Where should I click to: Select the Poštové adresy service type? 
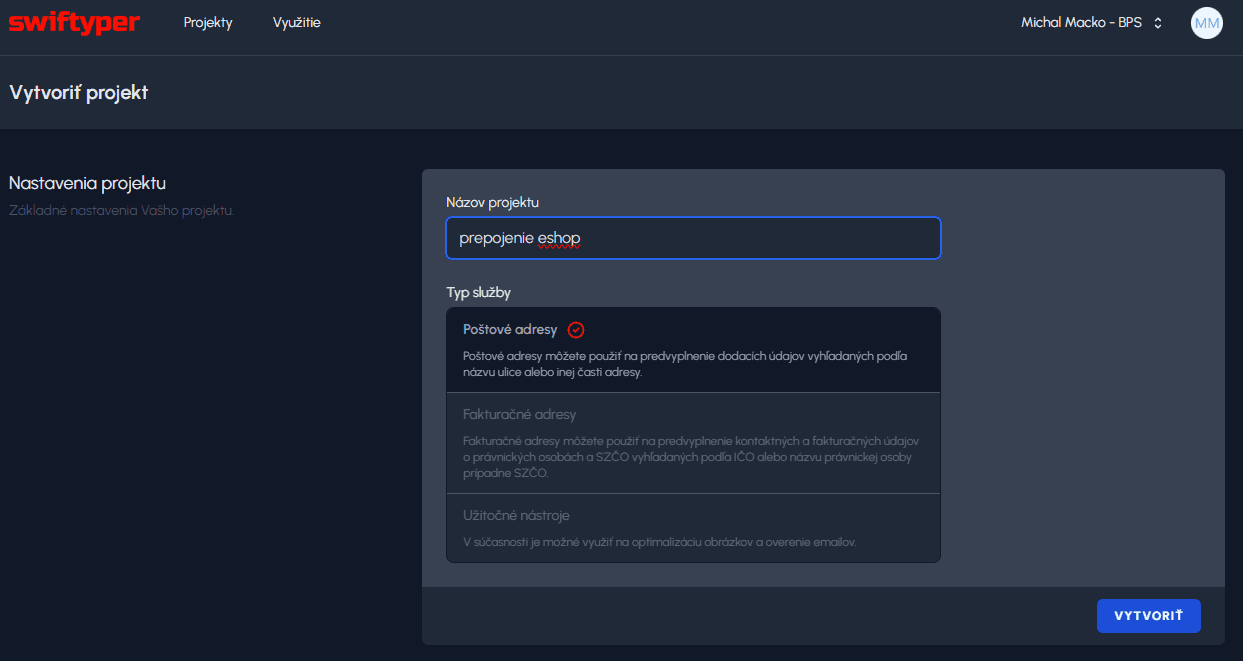pos(510,330)
